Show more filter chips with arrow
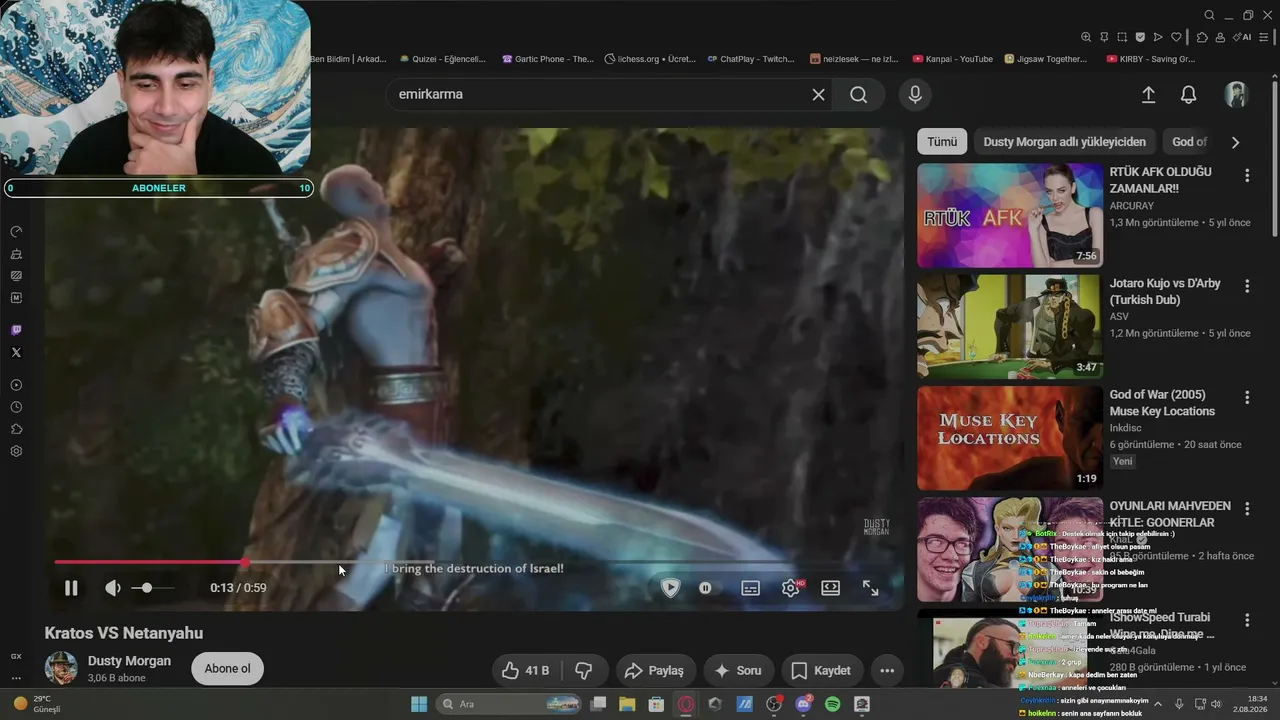 (1235, 142)
